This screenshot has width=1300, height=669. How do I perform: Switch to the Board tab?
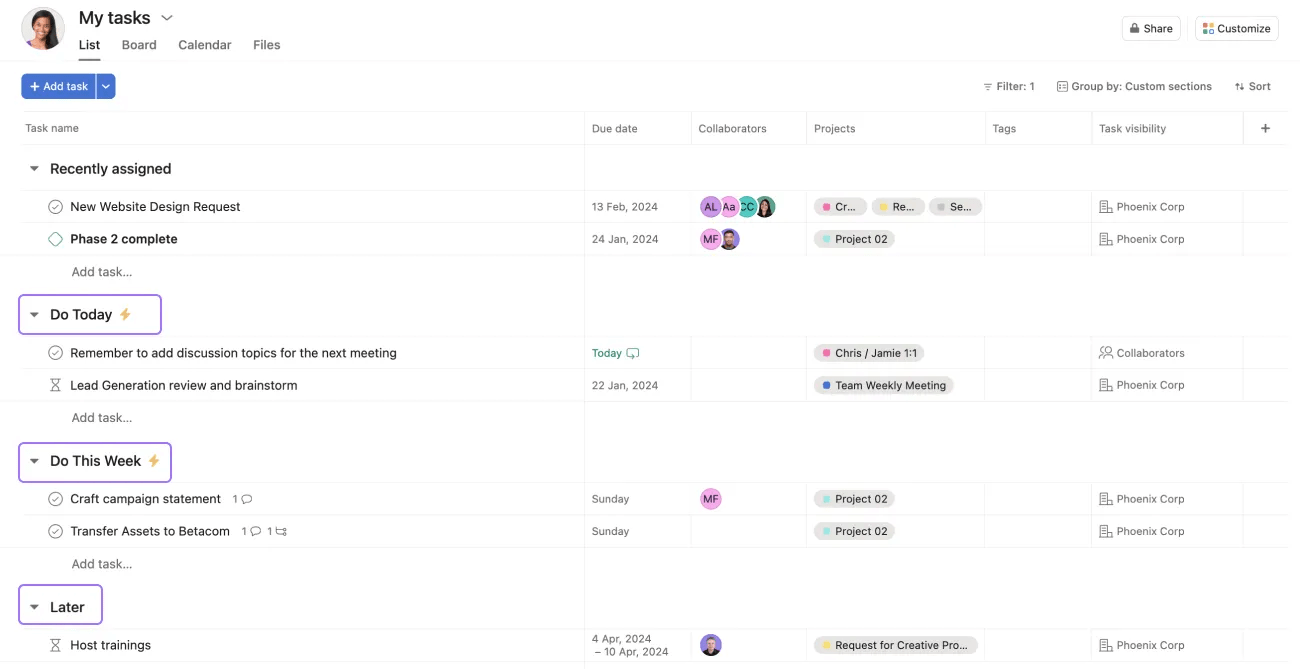[138, 45]
